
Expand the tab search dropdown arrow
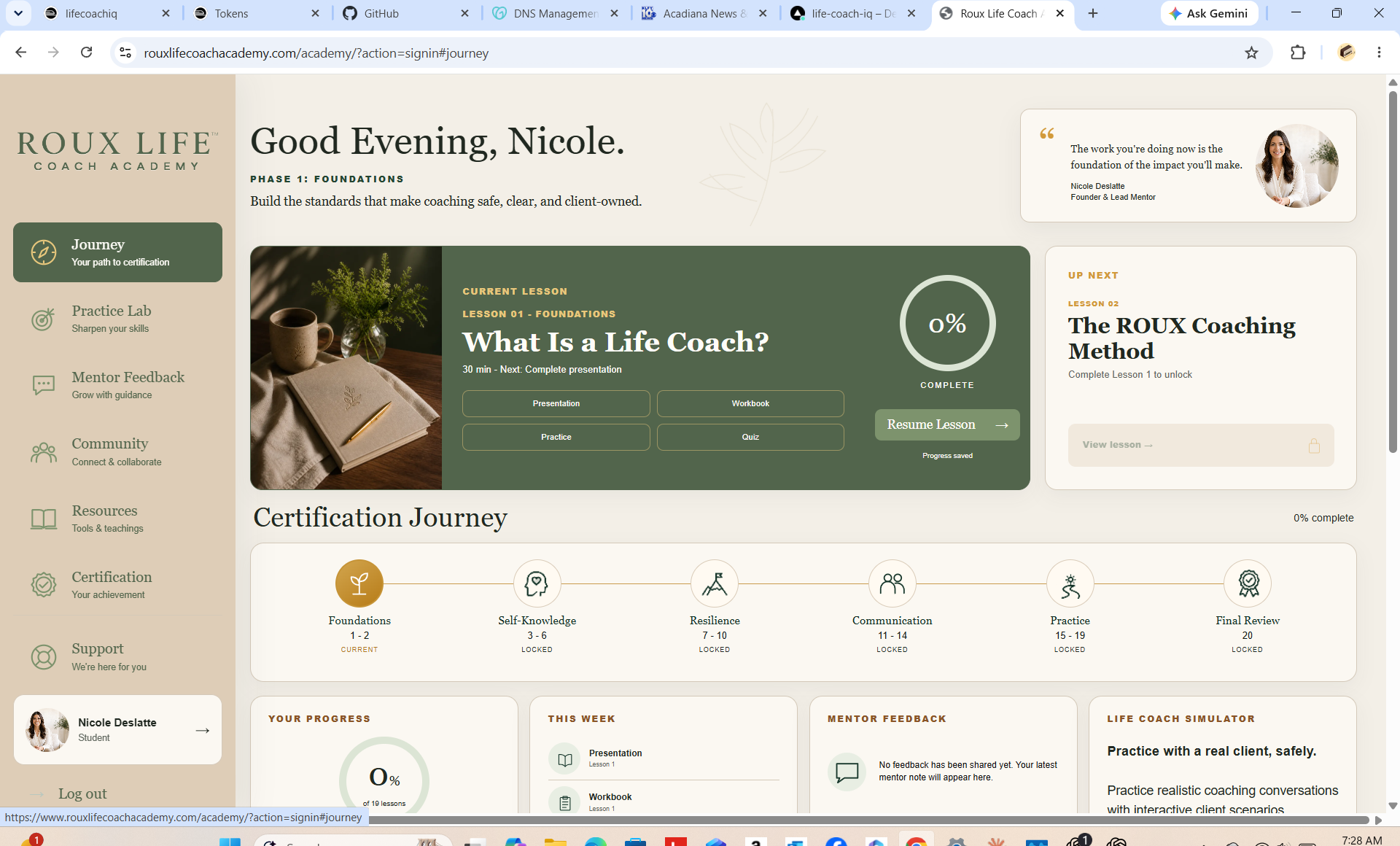tap(17, 13)
